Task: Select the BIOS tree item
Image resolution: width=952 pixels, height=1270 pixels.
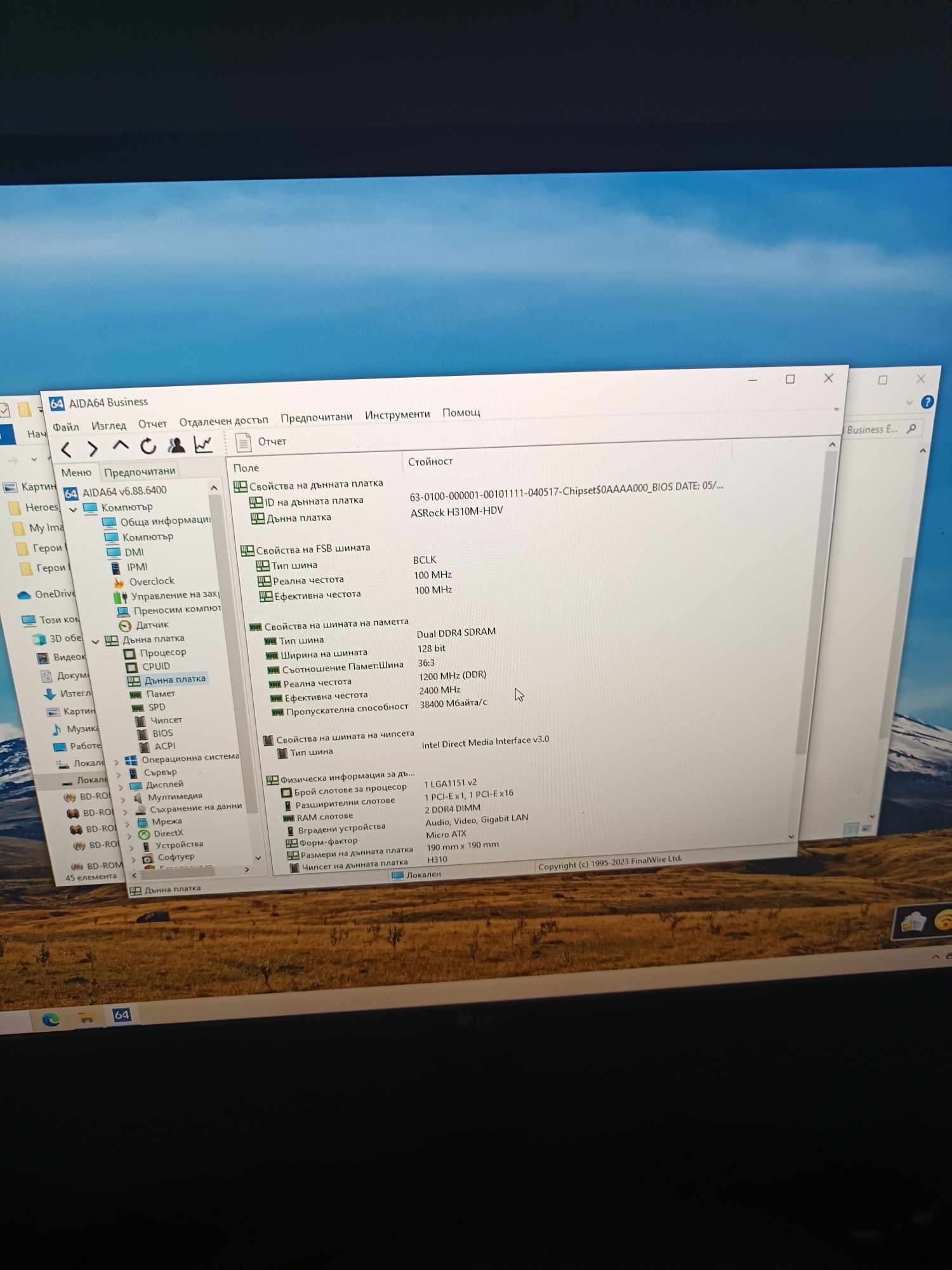Action: 155,733
